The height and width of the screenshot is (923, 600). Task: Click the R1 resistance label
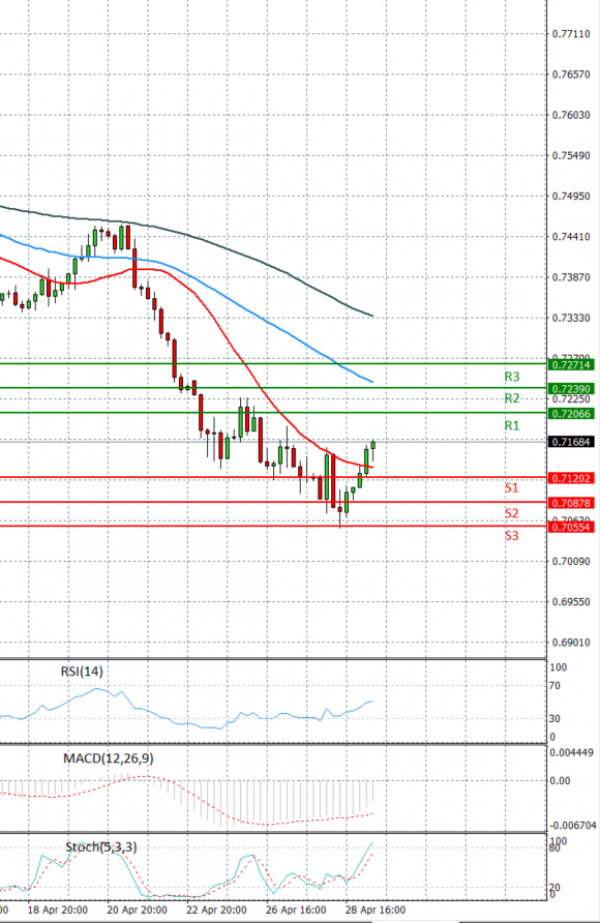click(511, 426)
